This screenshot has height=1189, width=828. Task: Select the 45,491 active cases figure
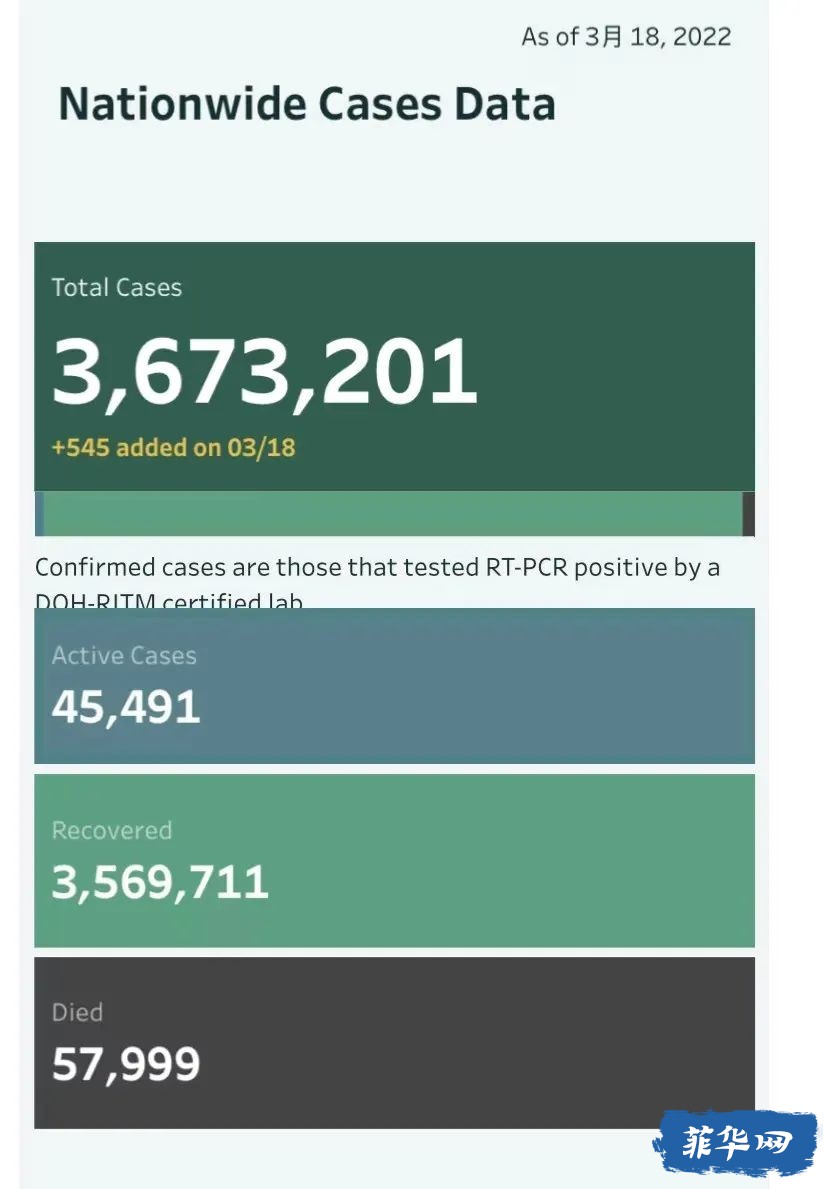pyautogui.click(x=126, y=707)
